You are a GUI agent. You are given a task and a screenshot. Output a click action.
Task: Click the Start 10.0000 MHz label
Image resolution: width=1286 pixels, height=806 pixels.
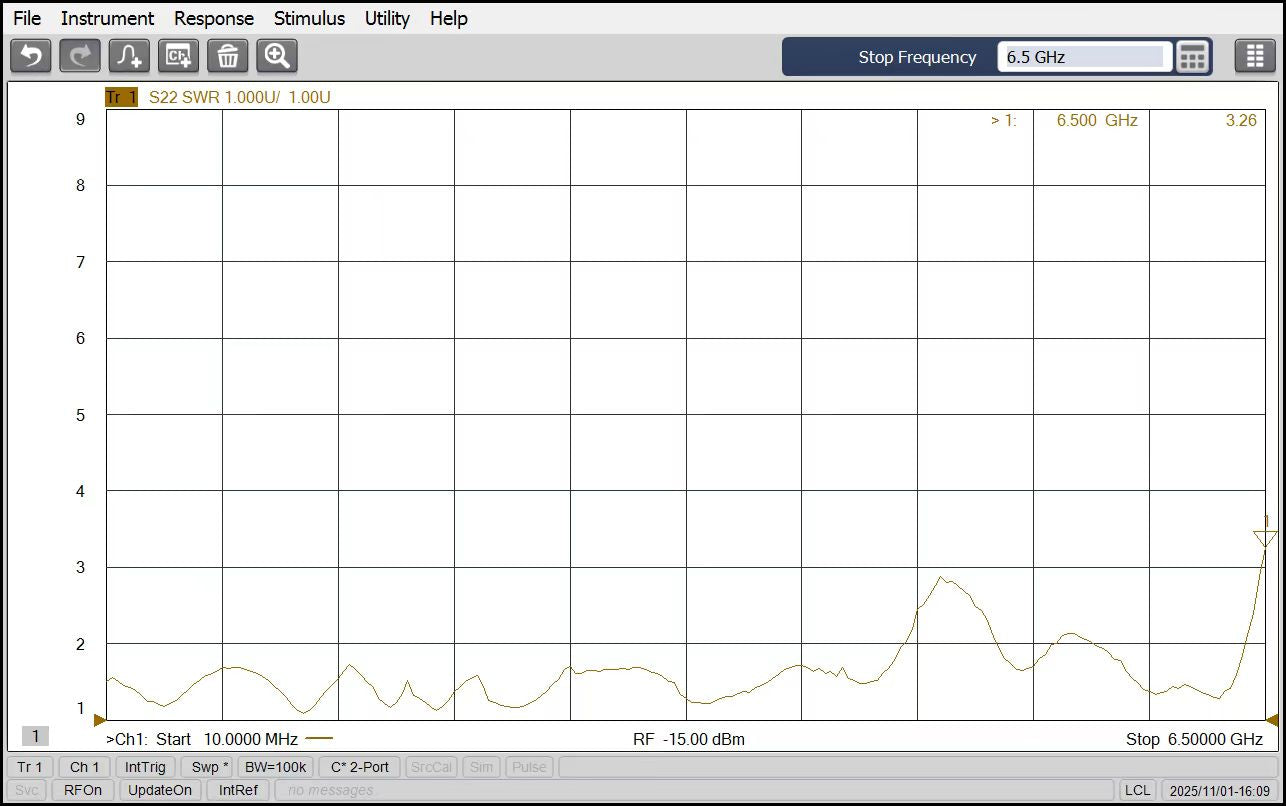click(227, 739)
